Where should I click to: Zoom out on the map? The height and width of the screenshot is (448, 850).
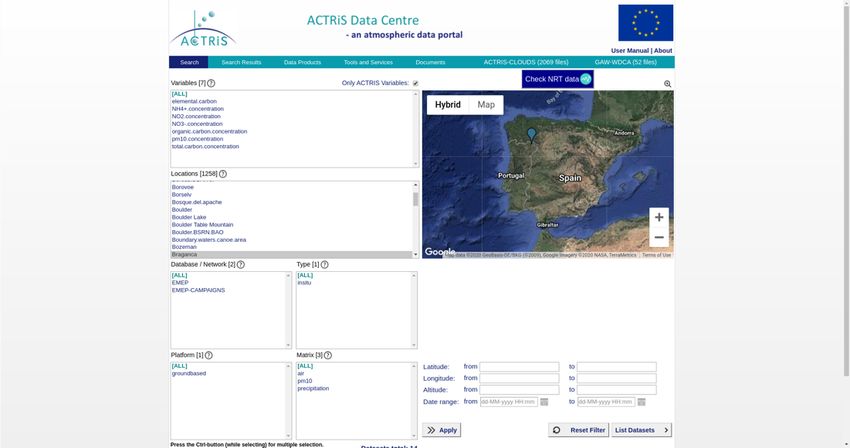click(x=659, y=238)
